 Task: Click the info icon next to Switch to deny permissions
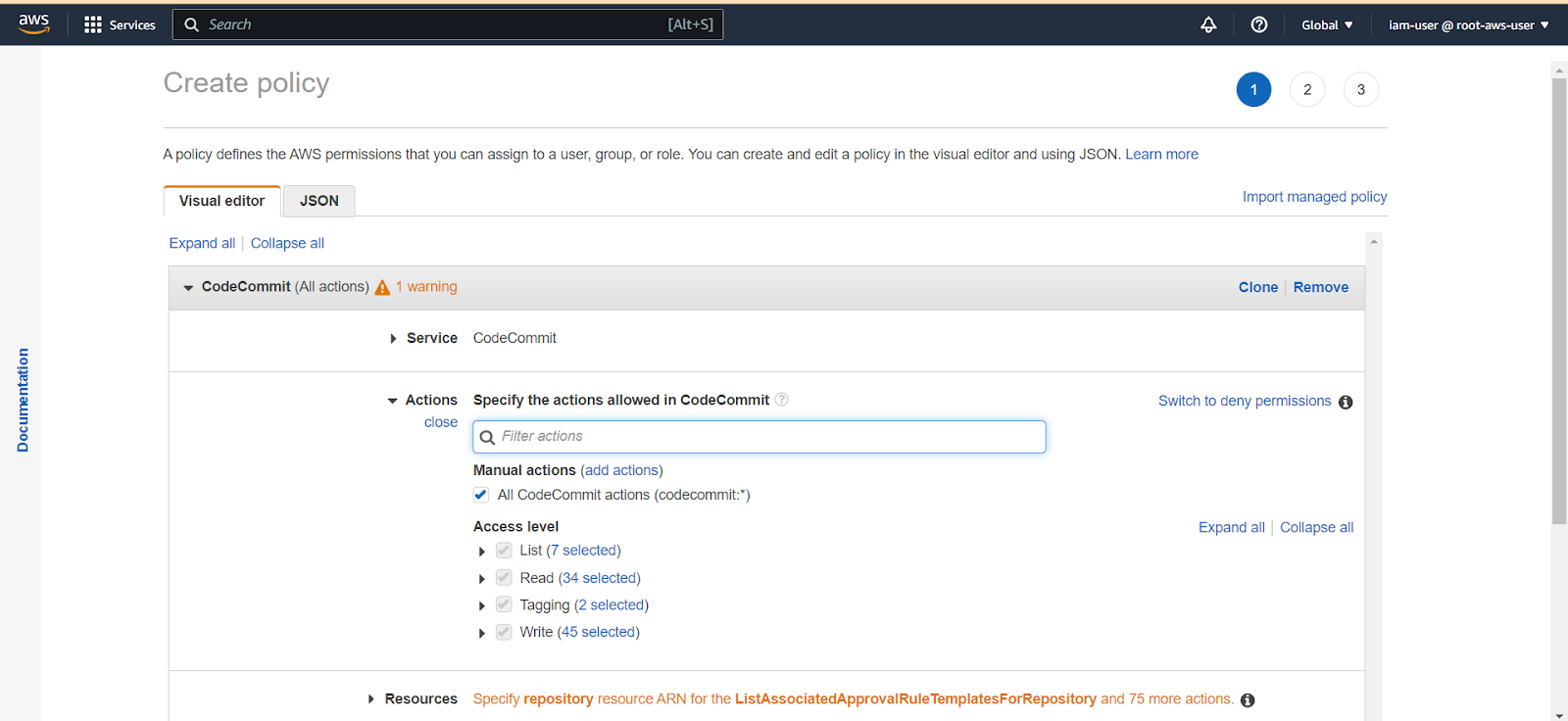(1346, 402)
